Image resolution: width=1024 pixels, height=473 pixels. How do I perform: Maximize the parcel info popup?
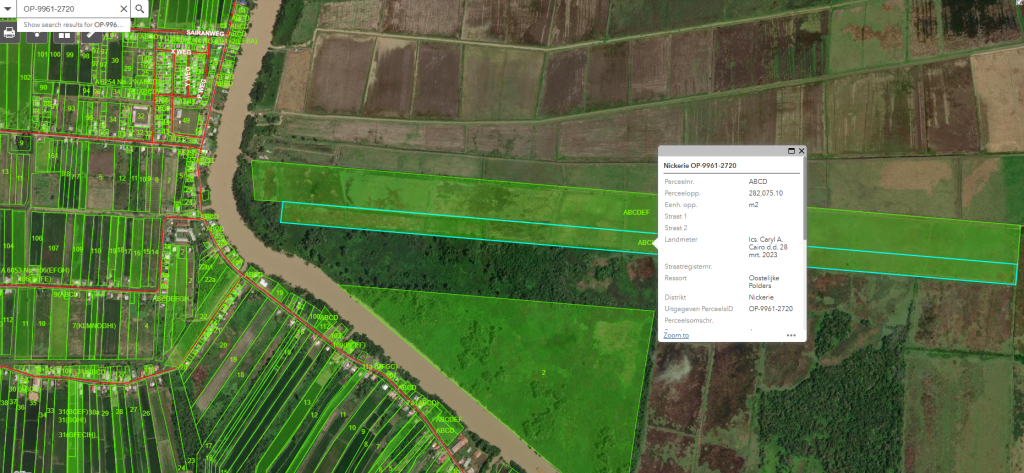pos(791,150)
